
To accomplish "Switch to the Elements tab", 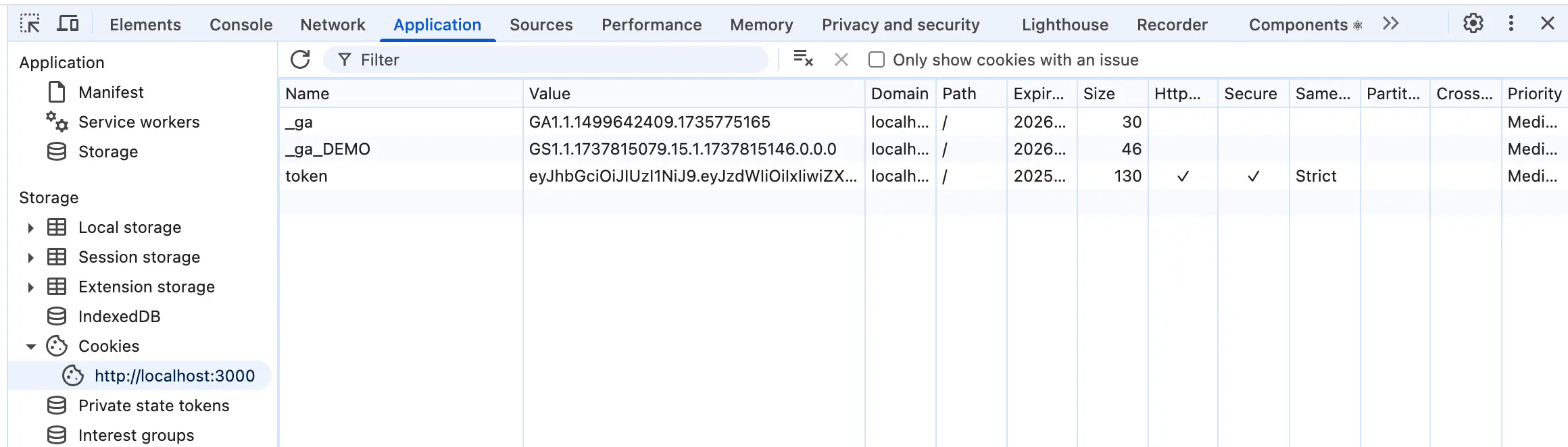I will 145,25.
